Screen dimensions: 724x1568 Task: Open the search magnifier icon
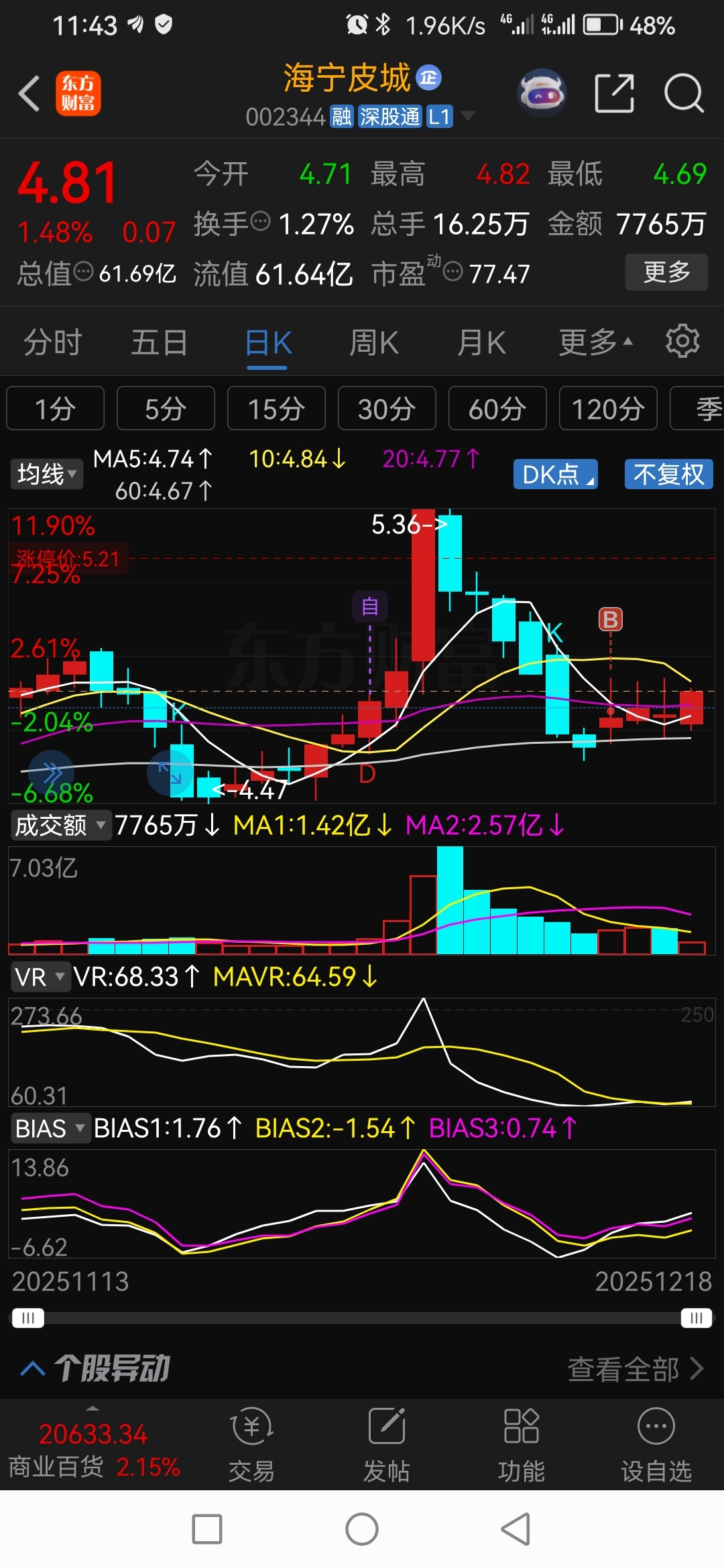[x=684, y=93]
